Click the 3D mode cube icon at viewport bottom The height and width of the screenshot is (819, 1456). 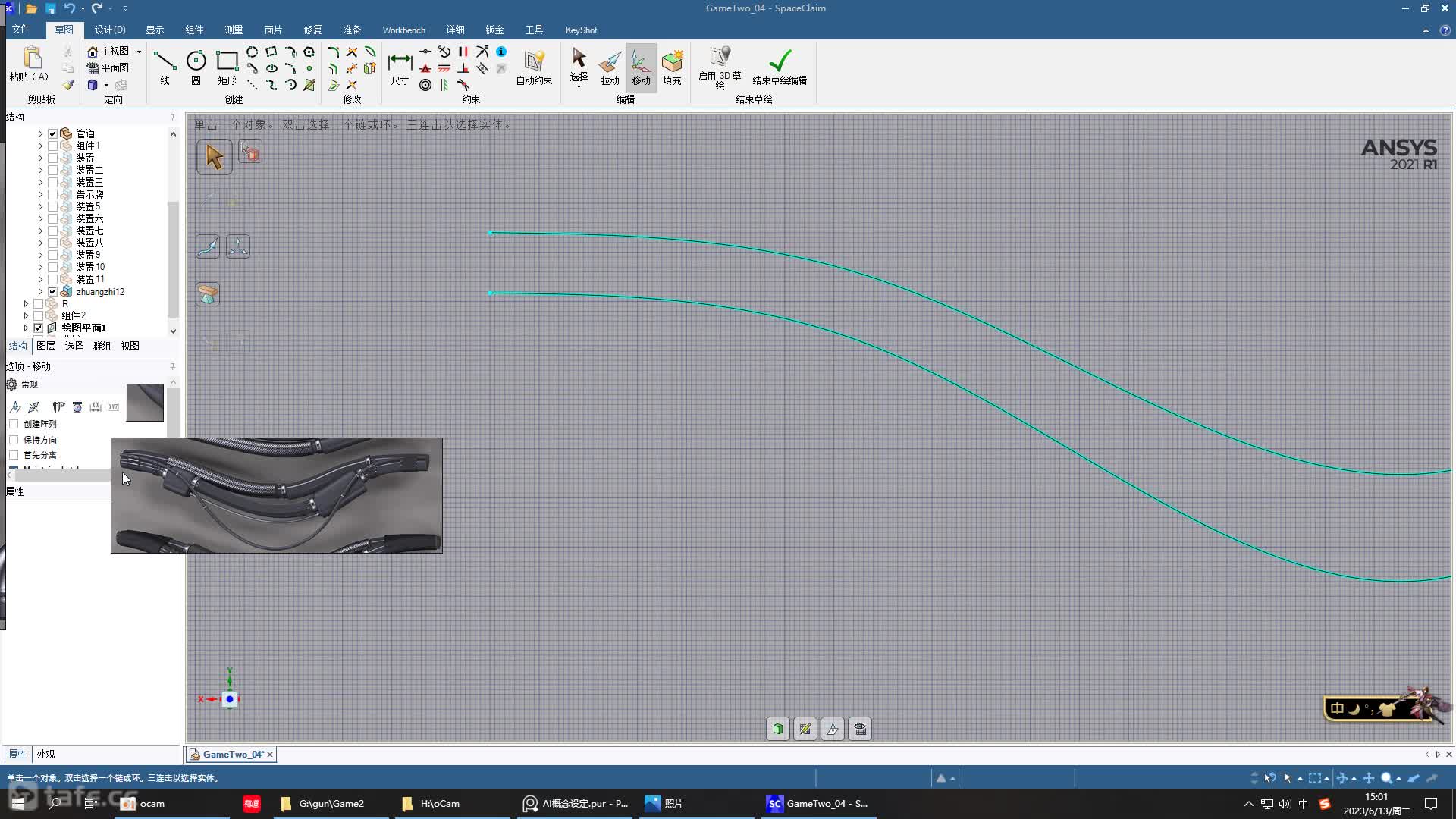pyautogui.click(x=778, y=729)
